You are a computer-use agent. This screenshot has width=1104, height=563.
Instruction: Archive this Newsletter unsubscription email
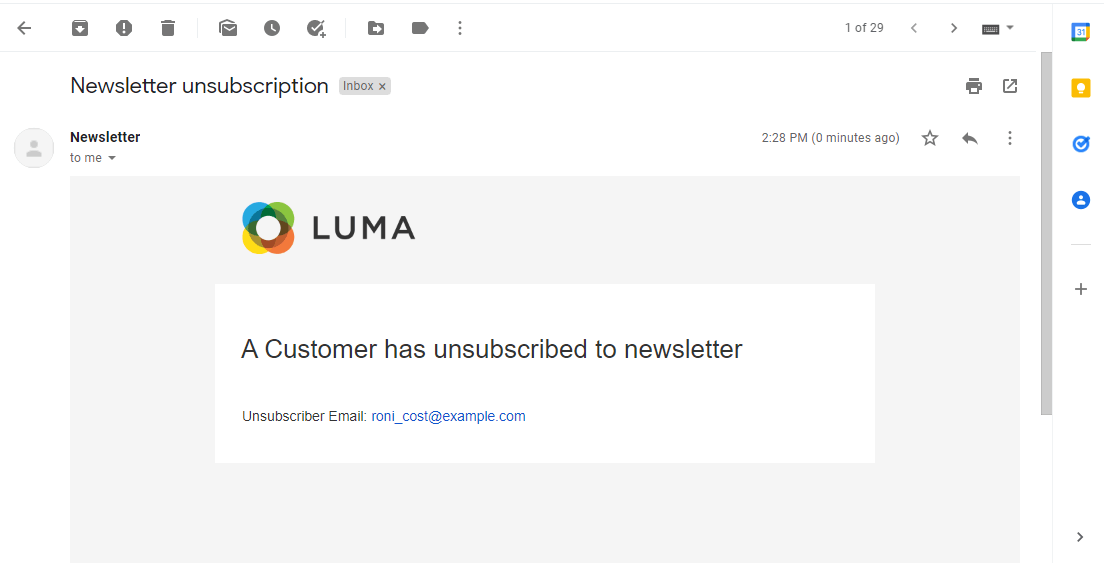[x=80, y=28]
